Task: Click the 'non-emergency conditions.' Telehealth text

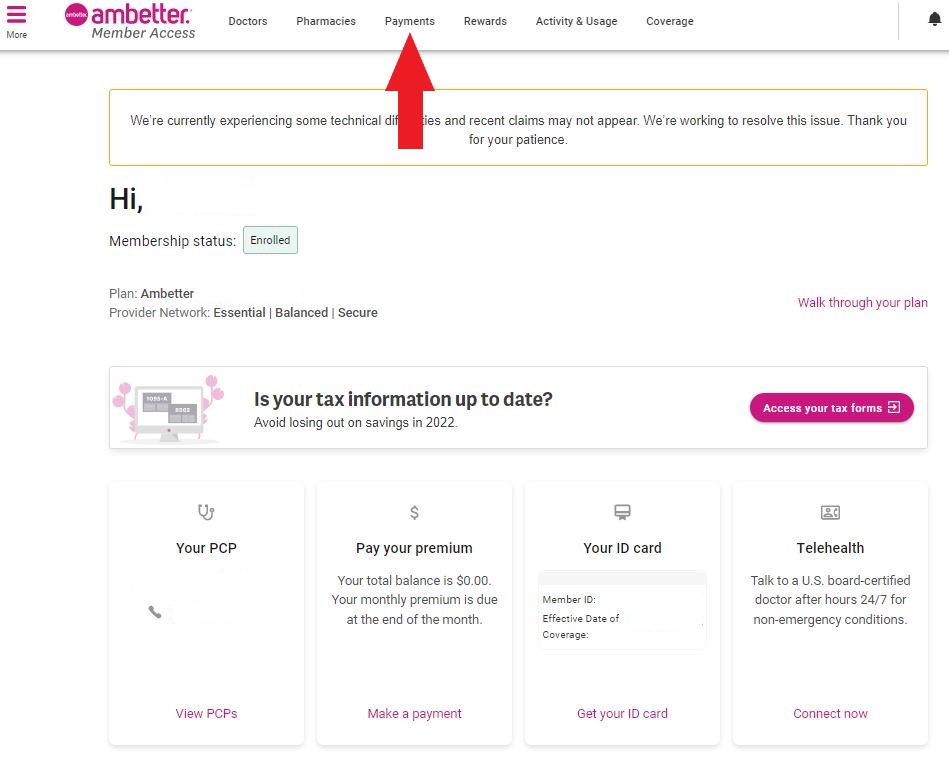Action: click(x=830, y=620)
